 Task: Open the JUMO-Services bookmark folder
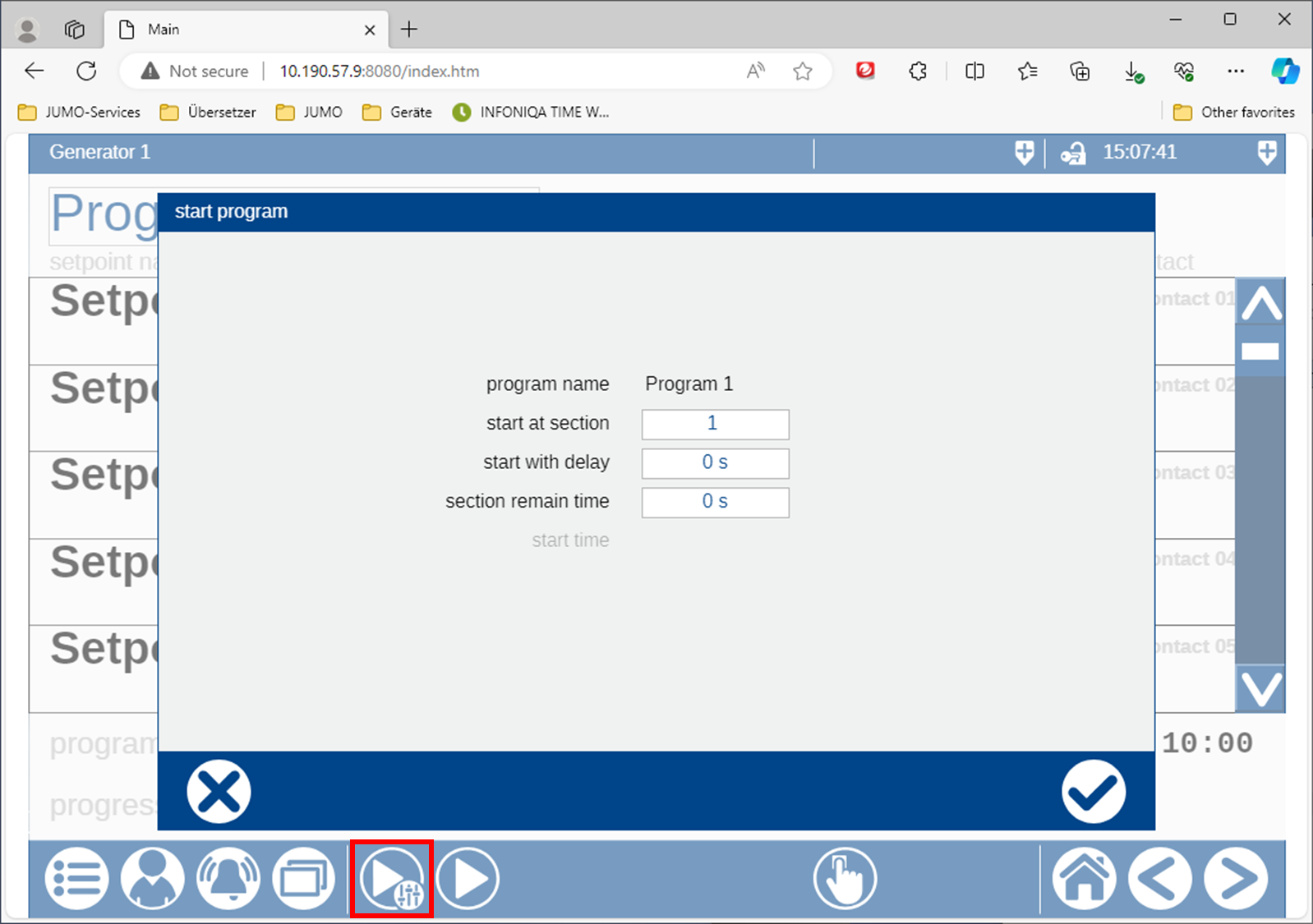point(80,113)
